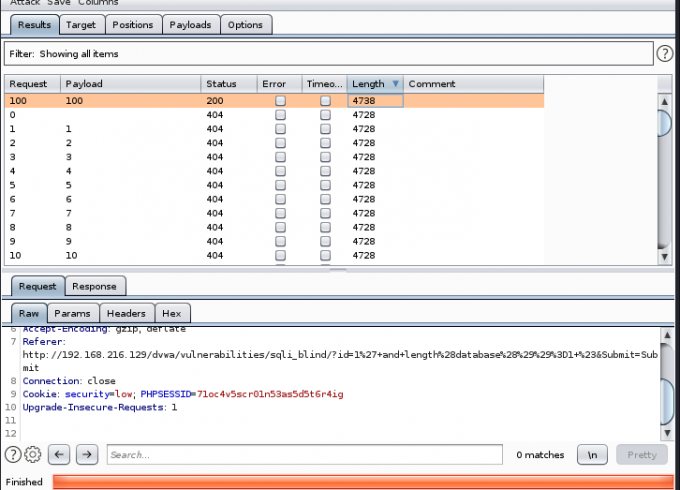Select result row with payload 10
Screen dimensions: 680x490
[x=274, y=255]
